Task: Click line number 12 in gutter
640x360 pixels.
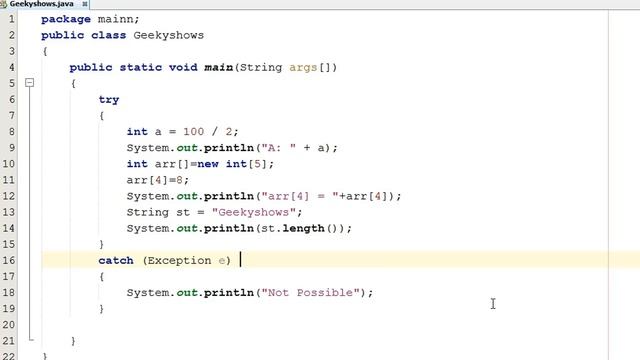Action: 8,196
